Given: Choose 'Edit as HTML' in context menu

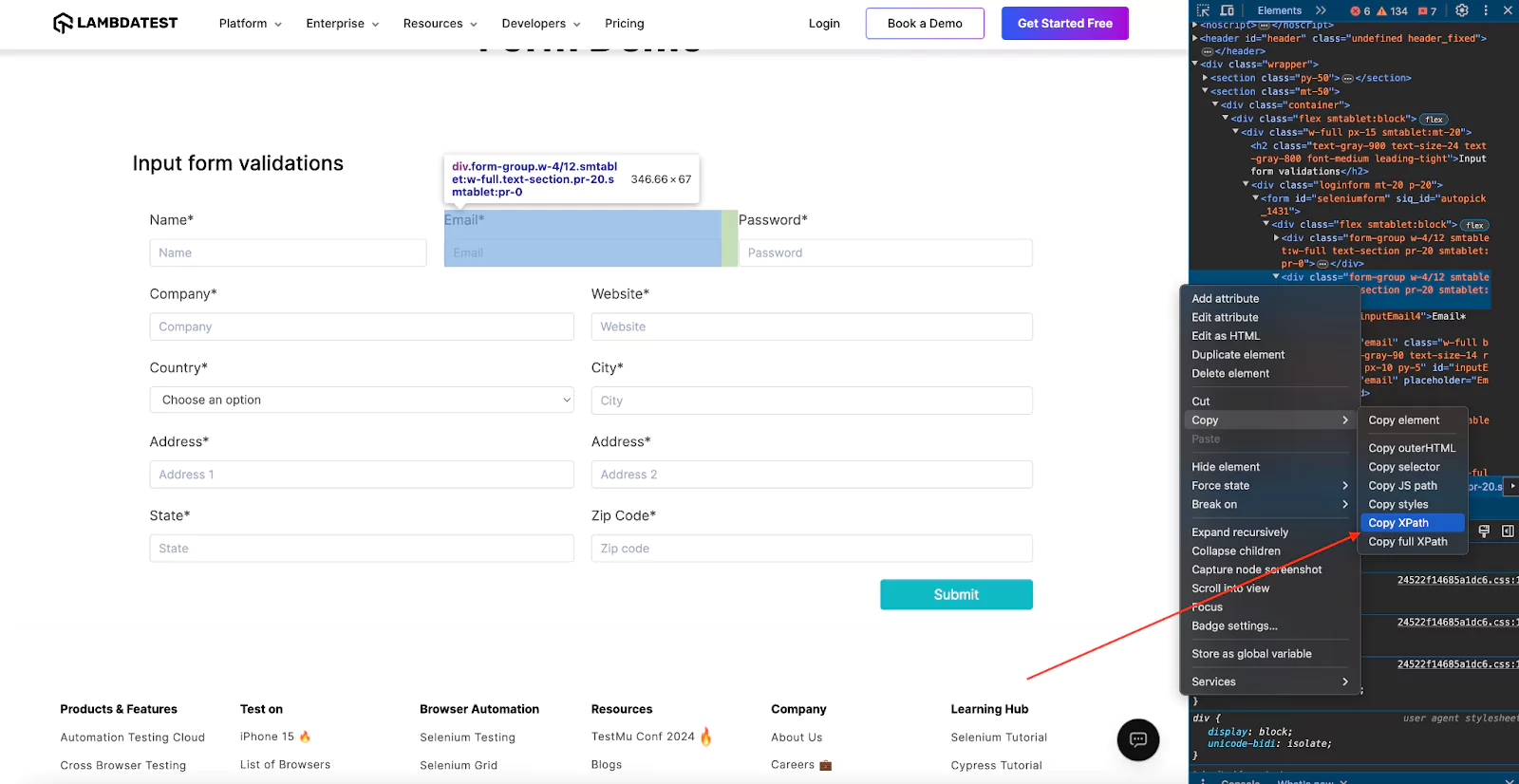Looking at the screenshot, I should [x=1226, y=336].
